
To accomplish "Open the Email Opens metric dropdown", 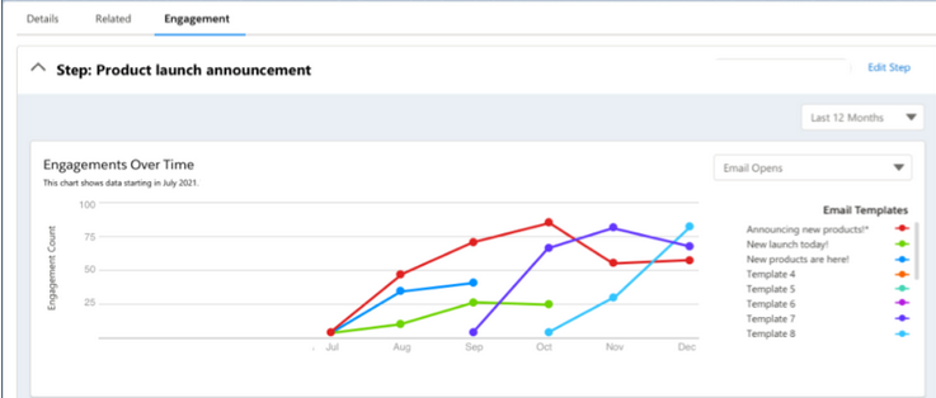I will 812,168.
